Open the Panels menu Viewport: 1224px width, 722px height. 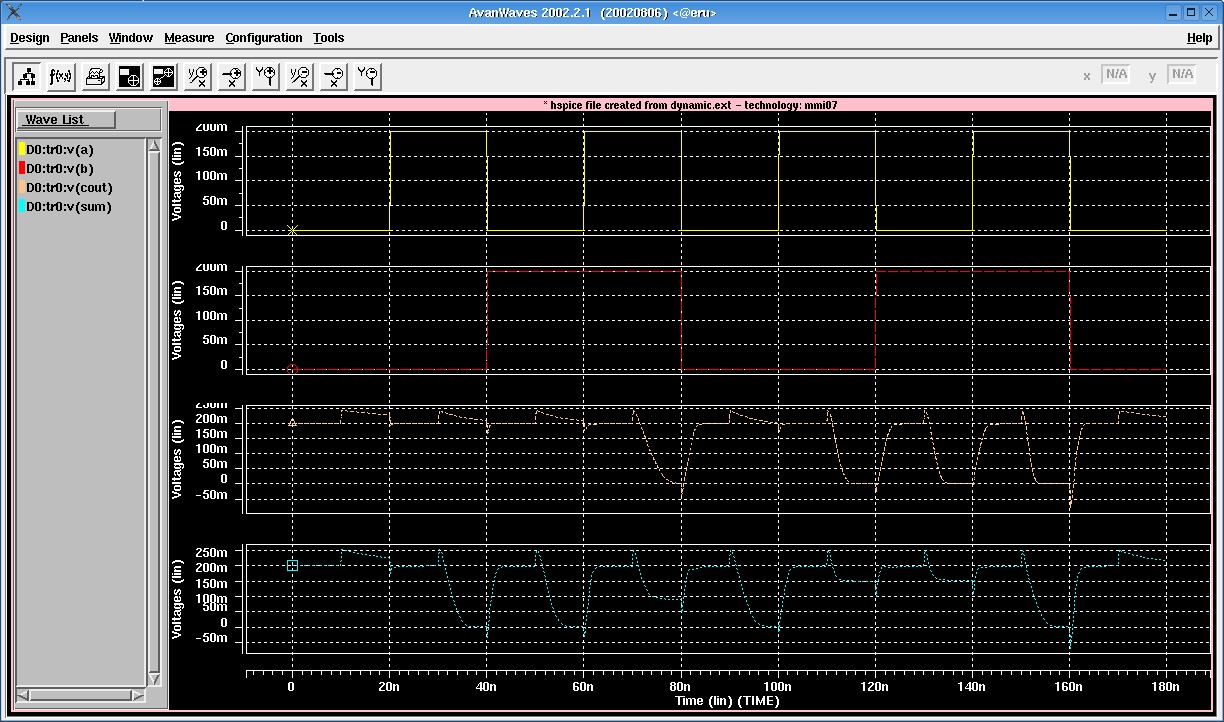point(79,38)
